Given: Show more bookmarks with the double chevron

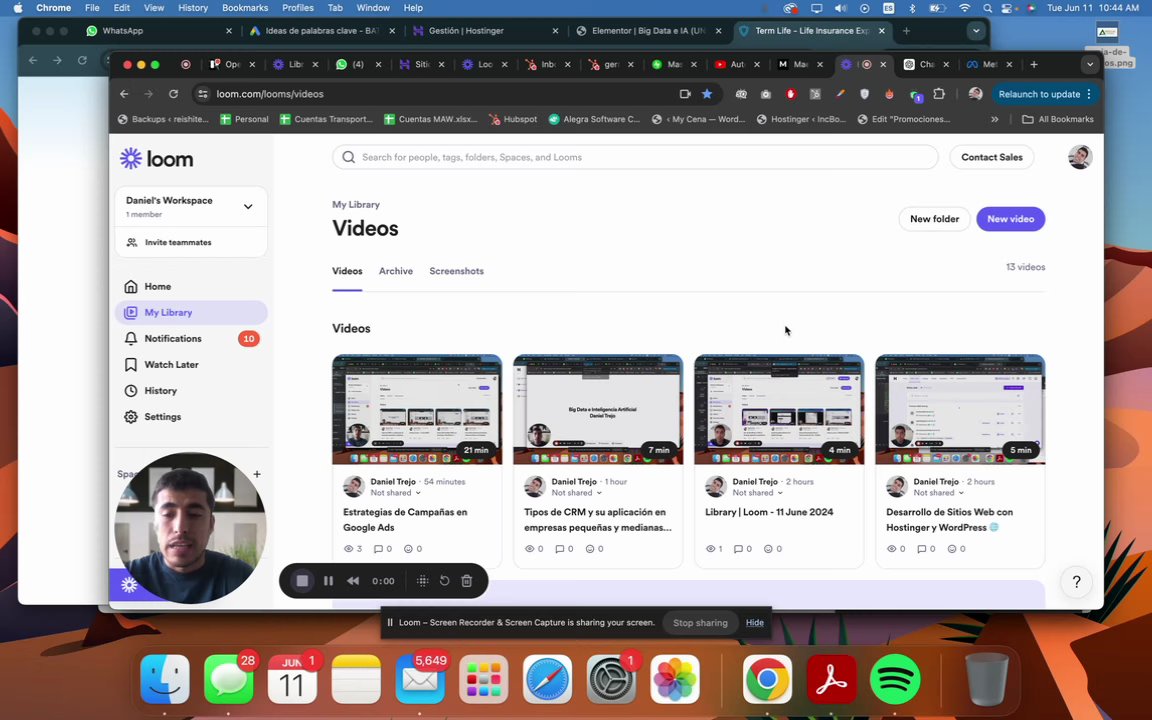Looking at the screenshot, I should pos(995,119).
